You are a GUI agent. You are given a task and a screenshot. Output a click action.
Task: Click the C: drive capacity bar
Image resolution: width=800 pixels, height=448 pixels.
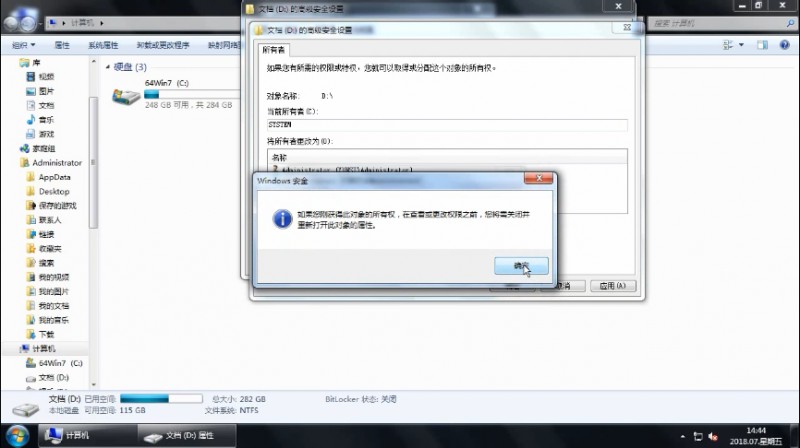(192, 94)
